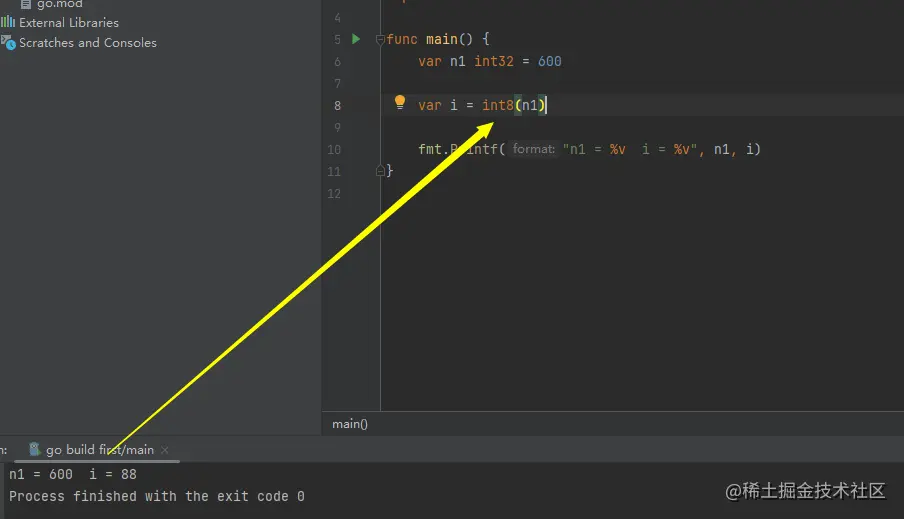The image size is (904, 519).
Task: Collapse func main fold marker on line 5
Action: [380, 40]
